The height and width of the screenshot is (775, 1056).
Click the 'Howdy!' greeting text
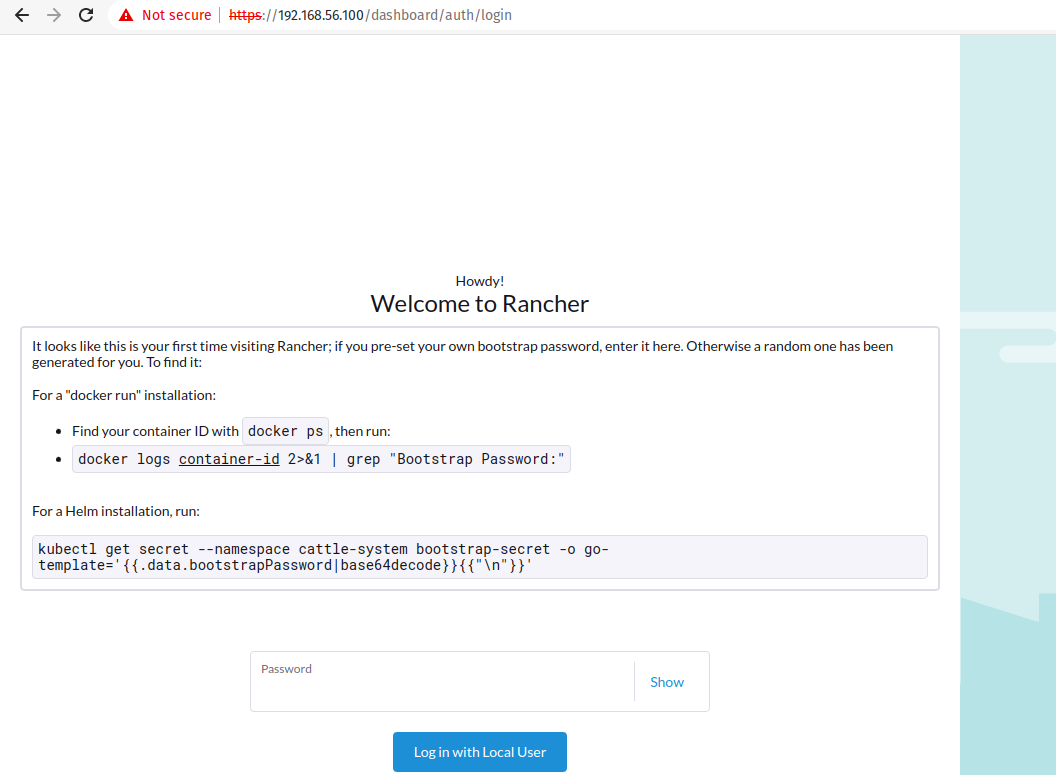pyautogui.click(x=480, y=281)
